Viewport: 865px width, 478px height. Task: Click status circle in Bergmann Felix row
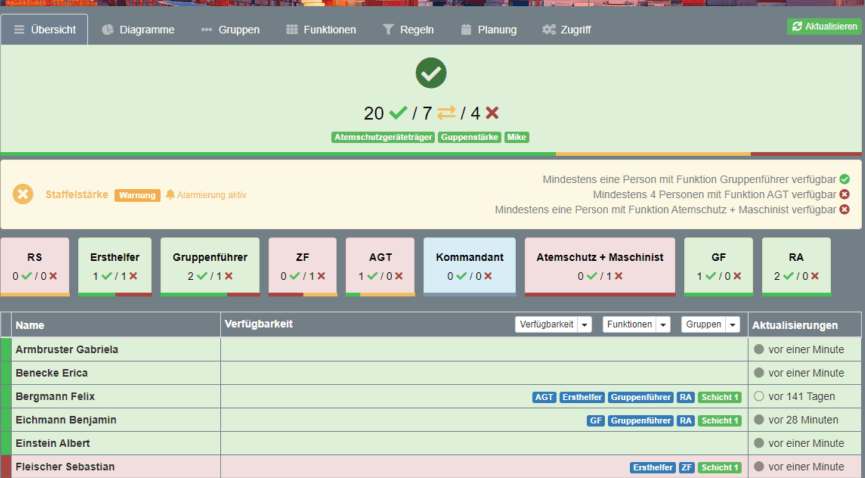(x=759, y=396)
